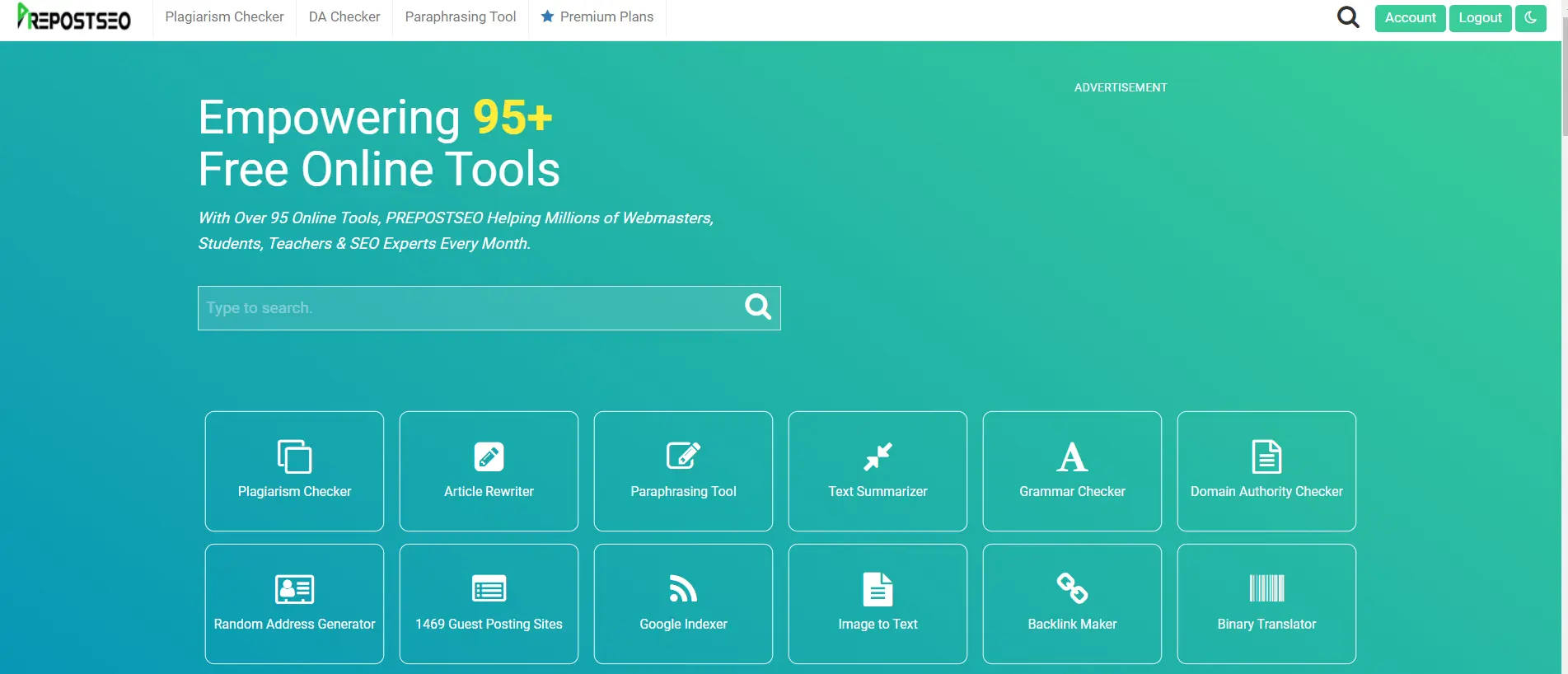
Task: Click the 1469 Guest Posting Sites link
Action: point(489,624)
